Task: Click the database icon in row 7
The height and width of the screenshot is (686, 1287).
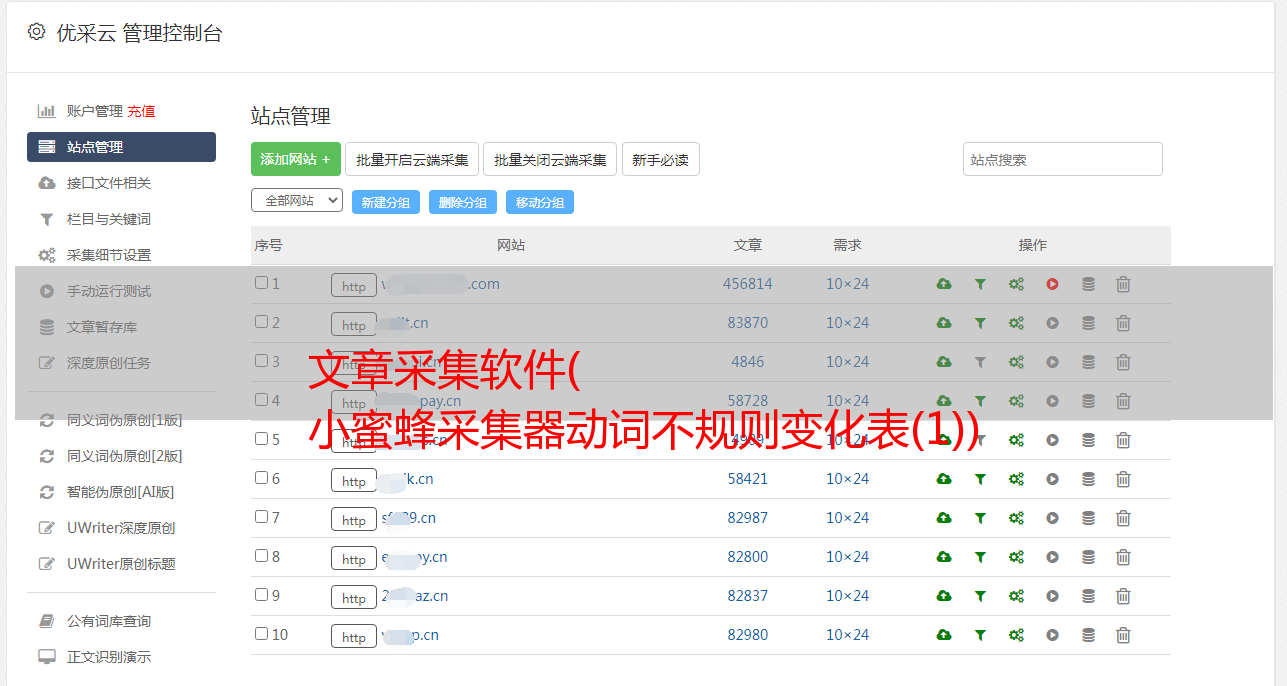Action: pos(1088,518)
